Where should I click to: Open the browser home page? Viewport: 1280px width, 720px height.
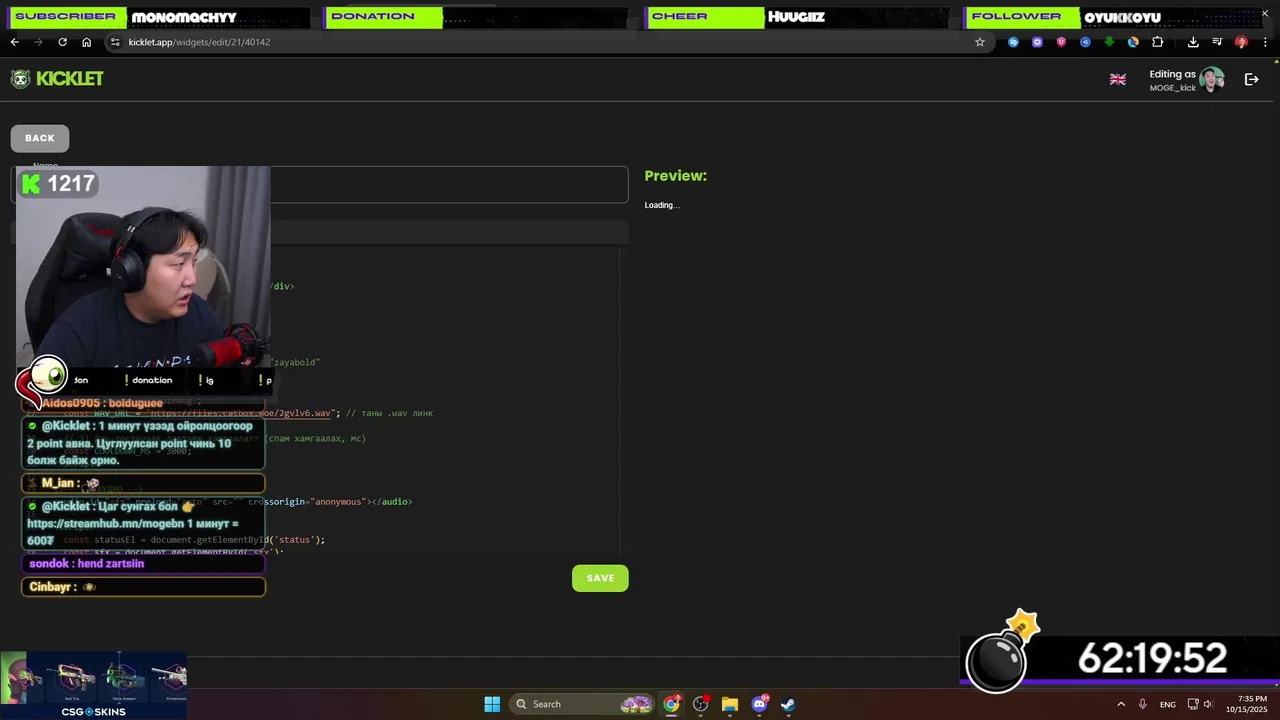(87, 42)
